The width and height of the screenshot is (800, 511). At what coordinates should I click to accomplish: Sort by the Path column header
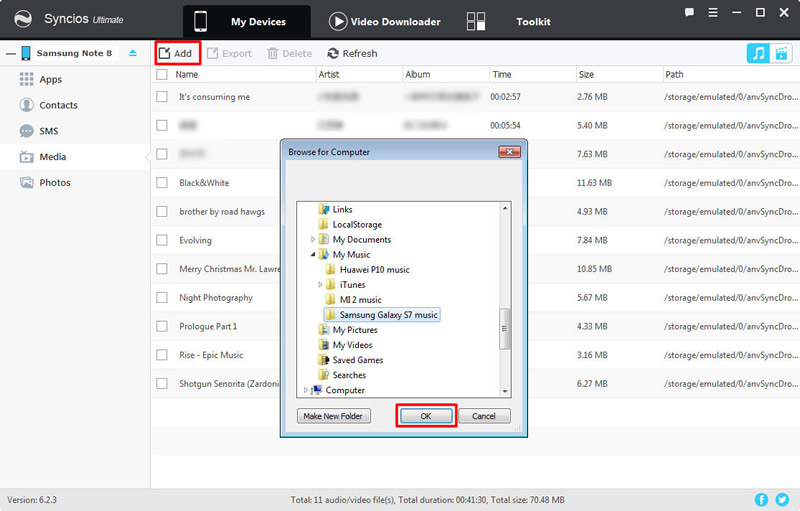click(674, 74)
